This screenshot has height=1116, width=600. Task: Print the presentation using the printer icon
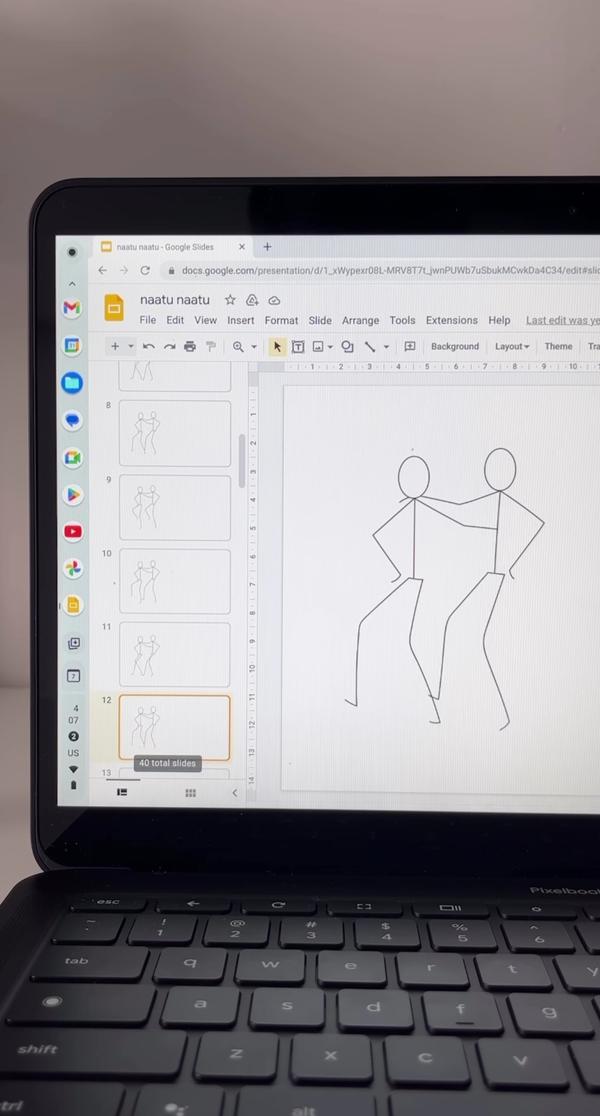click(x=190, y=346)
